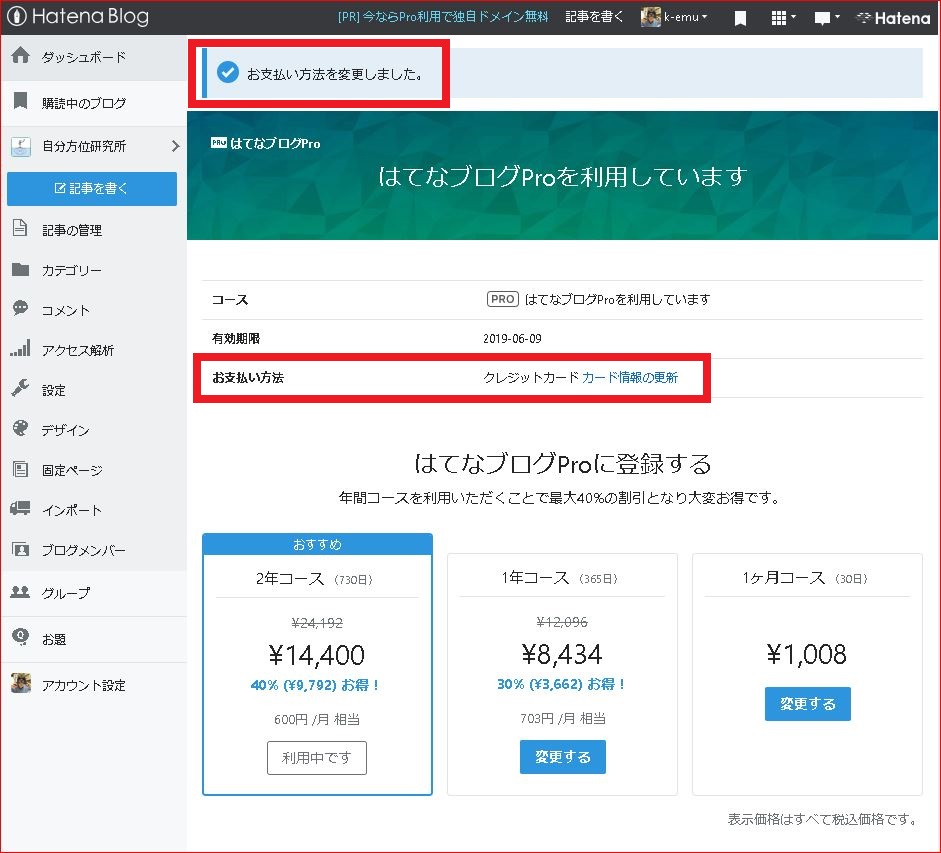Click the 記事の管理 document icon

coord(20,228)
